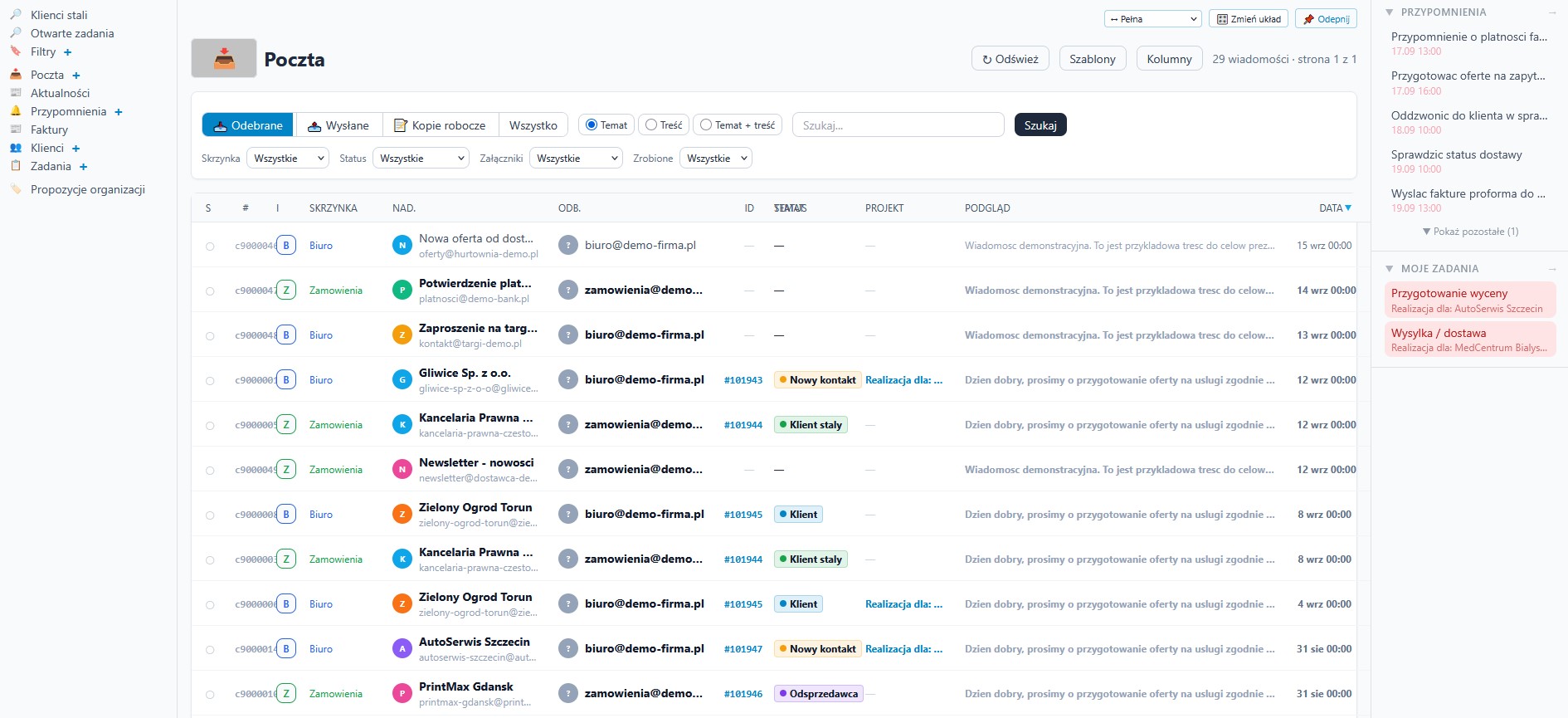This screenshot has width=1568, height=718.
Task: Open the Status filter dropdown
Action: [x=421, y=158]
